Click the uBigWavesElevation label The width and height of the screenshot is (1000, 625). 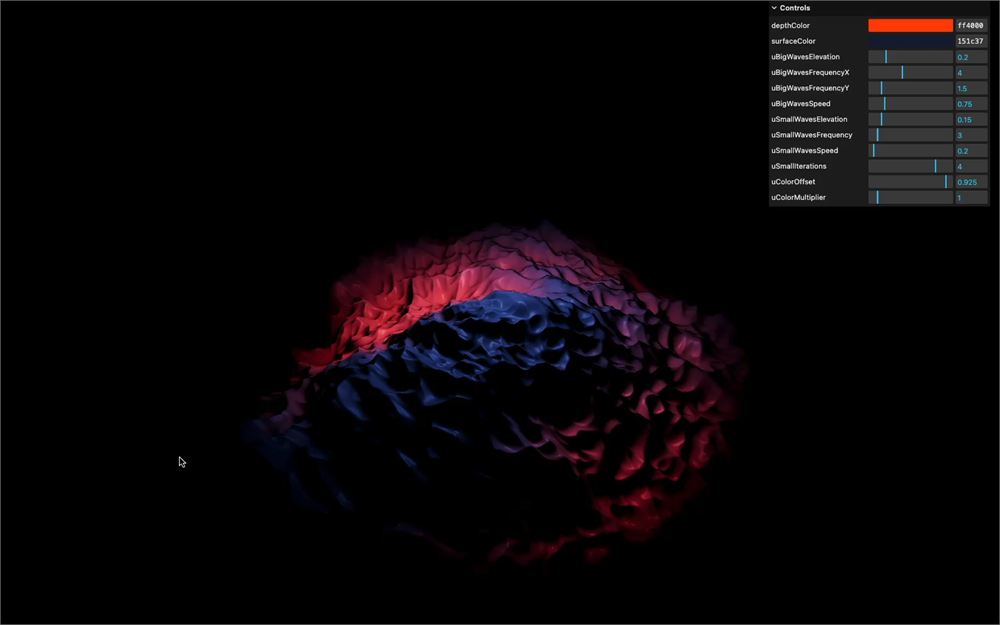pos(805,57)
